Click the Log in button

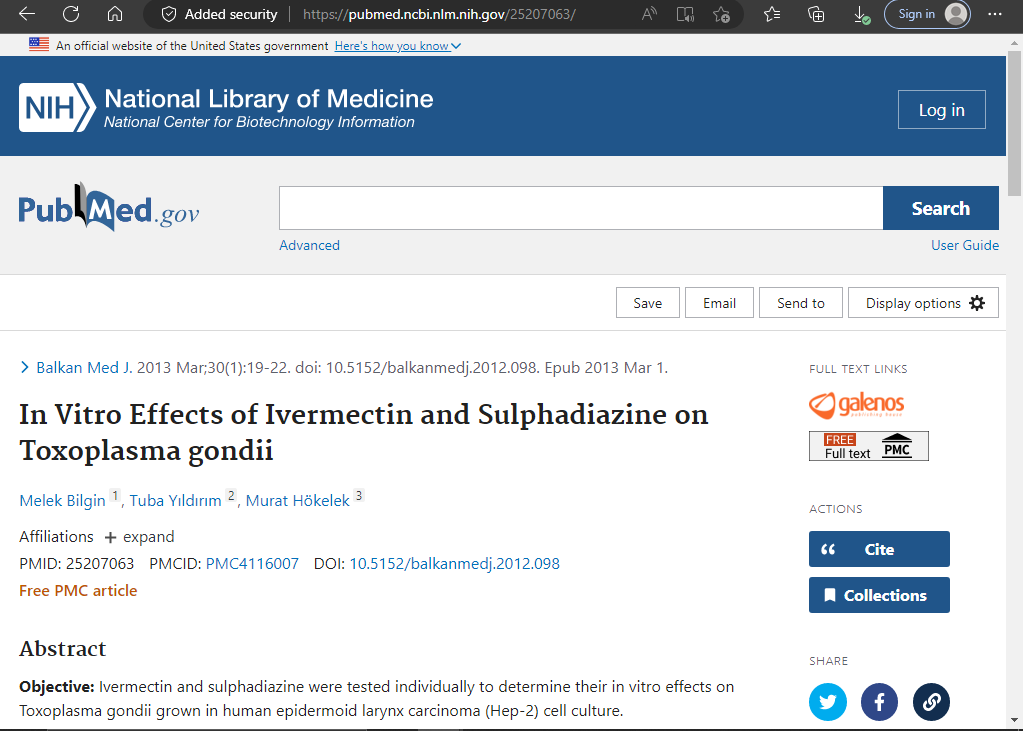click(941, 110)
